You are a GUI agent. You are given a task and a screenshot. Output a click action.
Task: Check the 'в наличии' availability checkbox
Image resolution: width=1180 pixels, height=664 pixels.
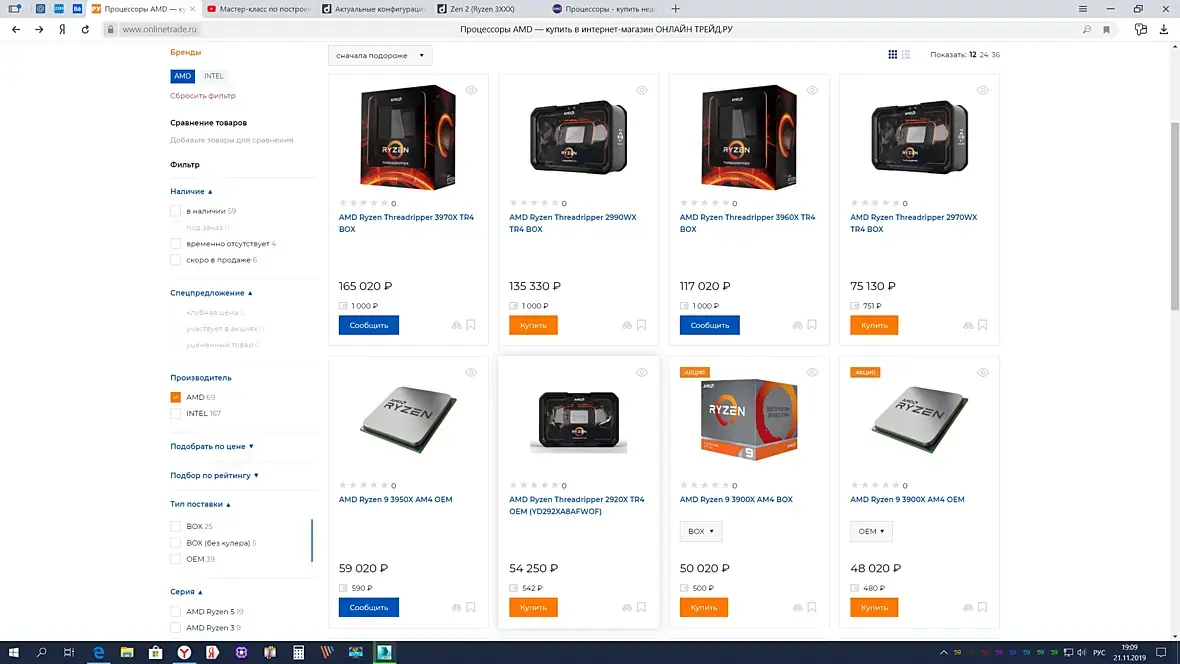175,211
